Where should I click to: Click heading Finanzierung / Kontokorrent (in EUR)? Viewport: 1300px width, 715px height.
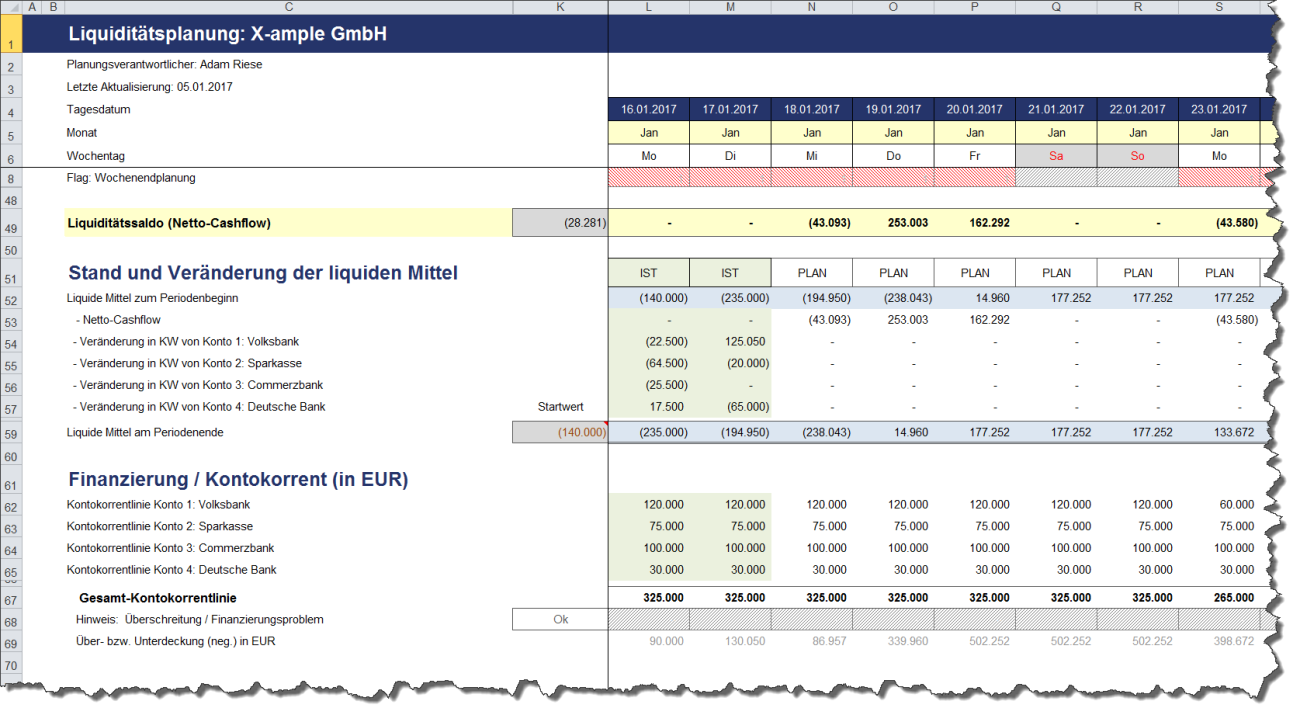point(238,480)
